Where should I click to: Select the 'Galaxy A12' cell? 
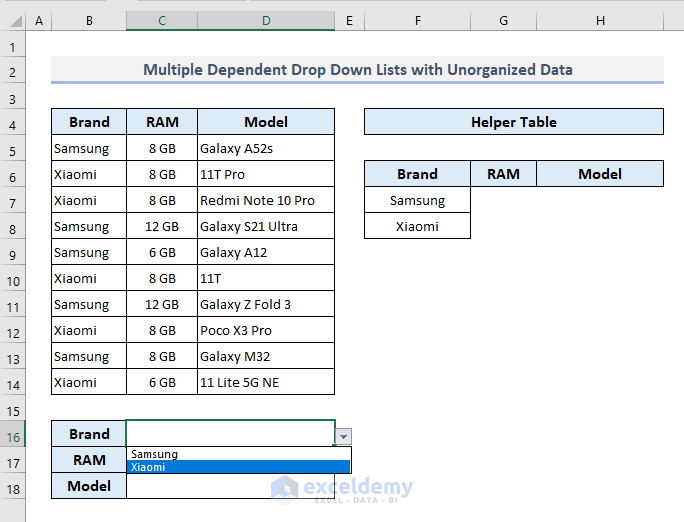[266, 252]
